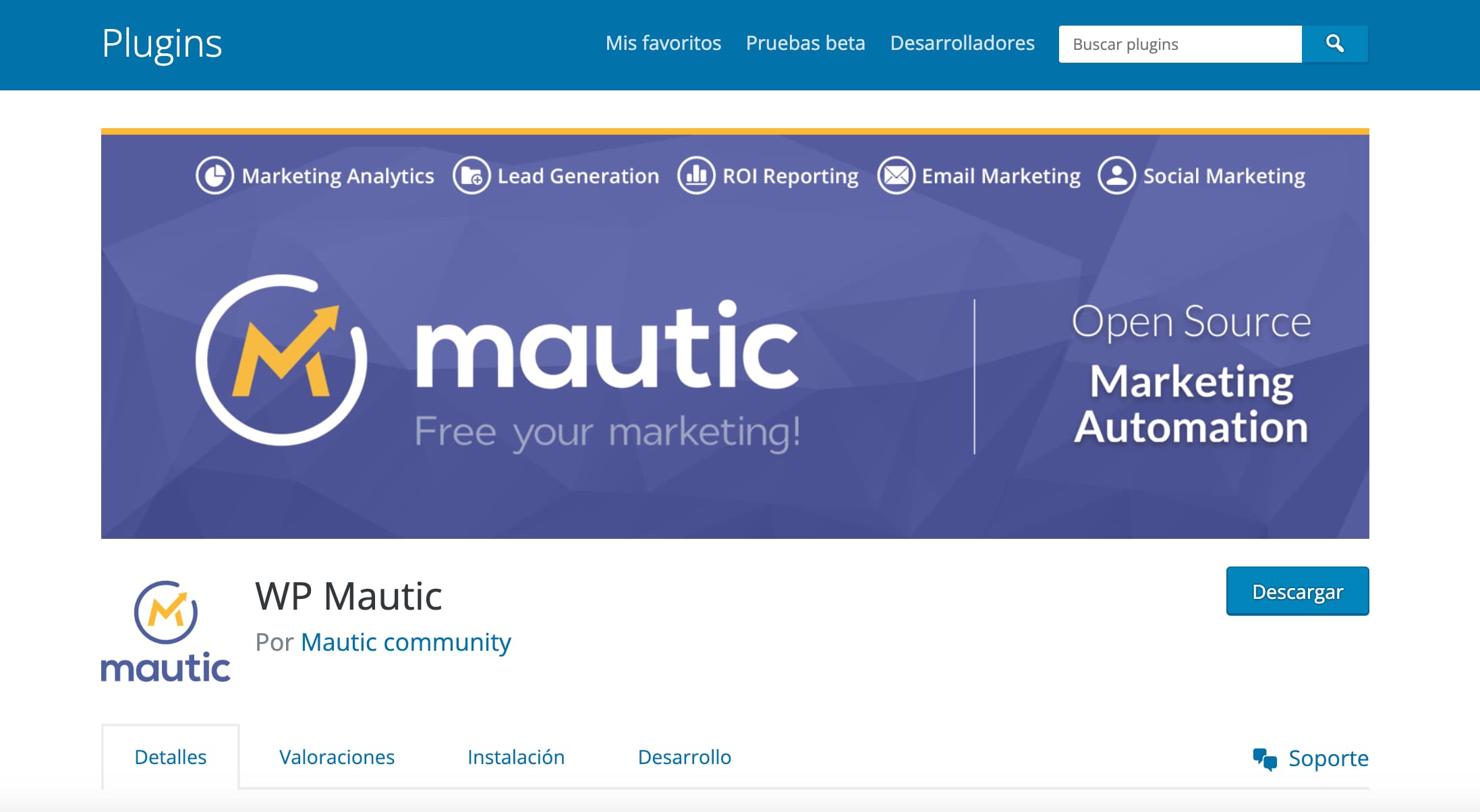Click the 'Marketing Automation' banner text
Image resolution: width=1480 pixels, height=812 pixels.
click(1191, 404)
